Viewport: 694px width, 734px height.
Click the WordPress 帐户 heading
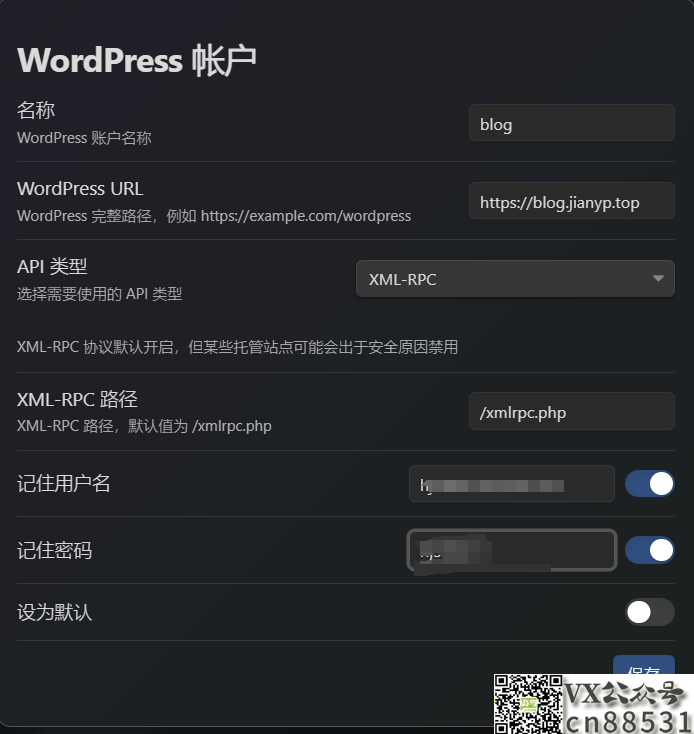pos(137,60)
